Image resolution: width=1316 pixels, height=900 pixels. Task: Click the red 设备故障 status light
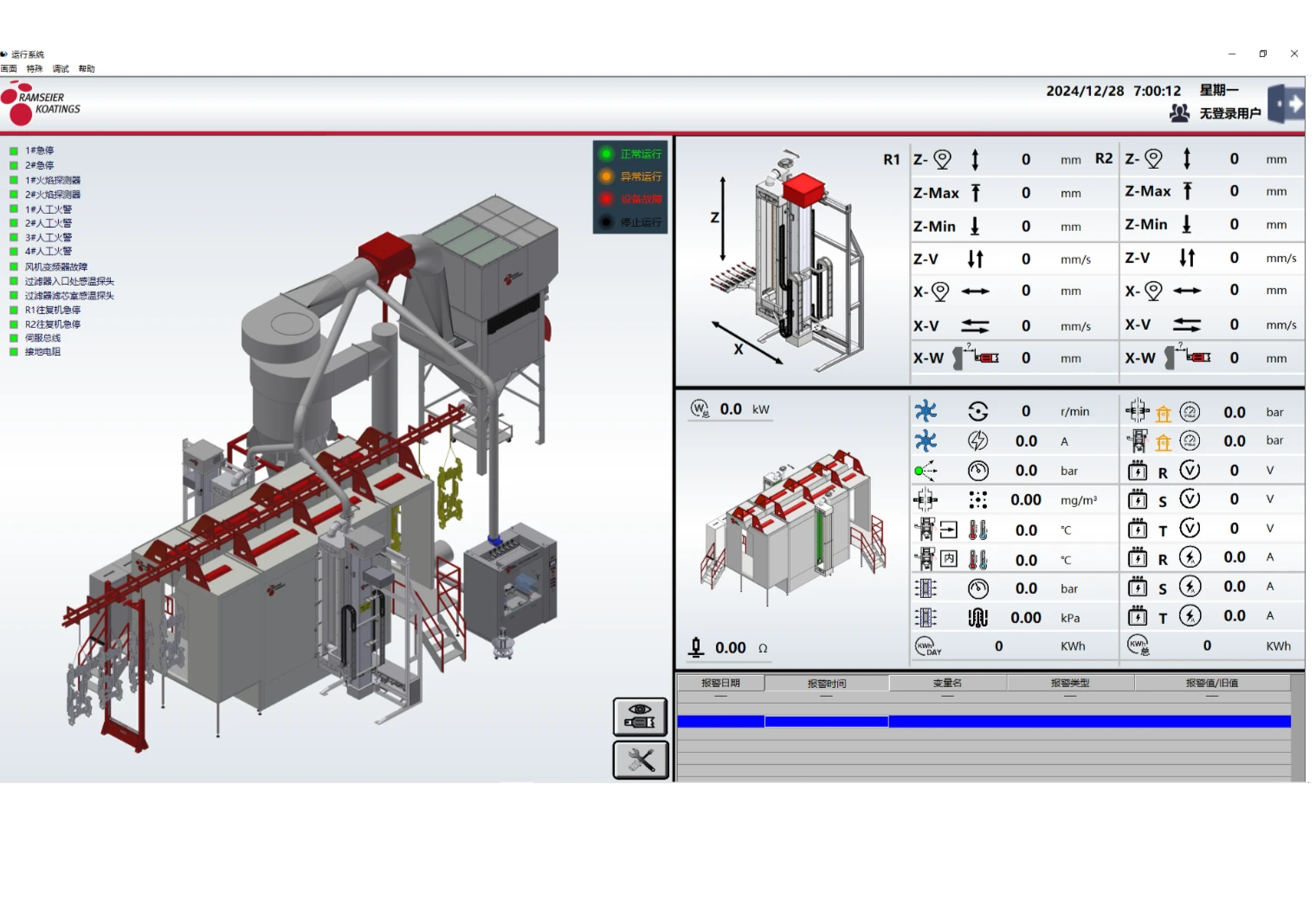click(x=606, y=199)
